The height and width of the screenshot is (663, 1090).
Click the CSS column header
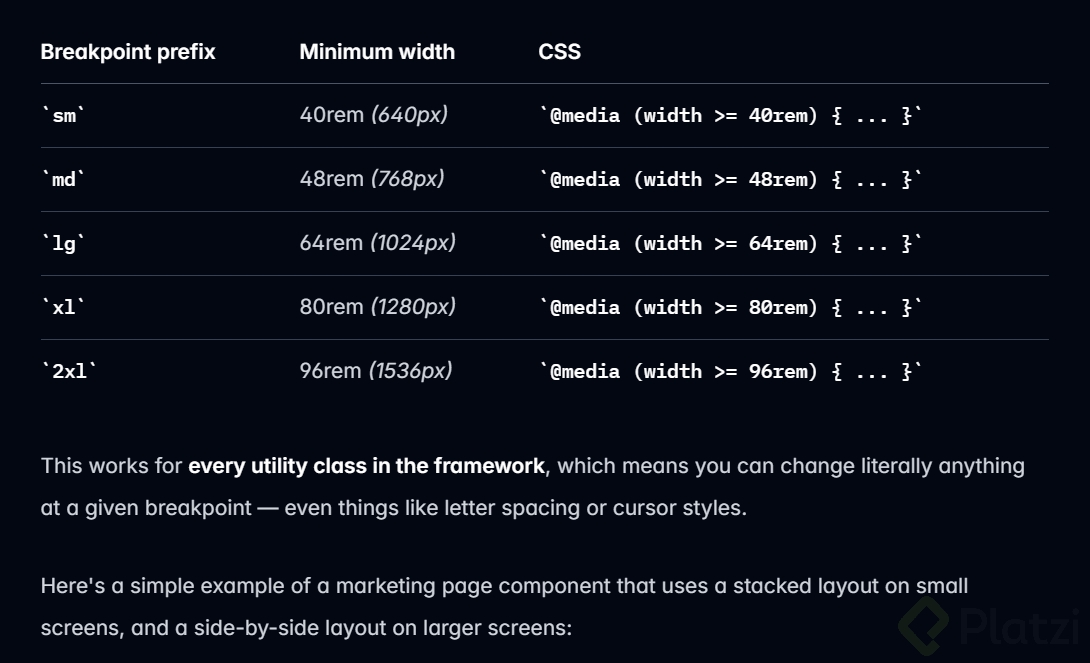[559, 52]
